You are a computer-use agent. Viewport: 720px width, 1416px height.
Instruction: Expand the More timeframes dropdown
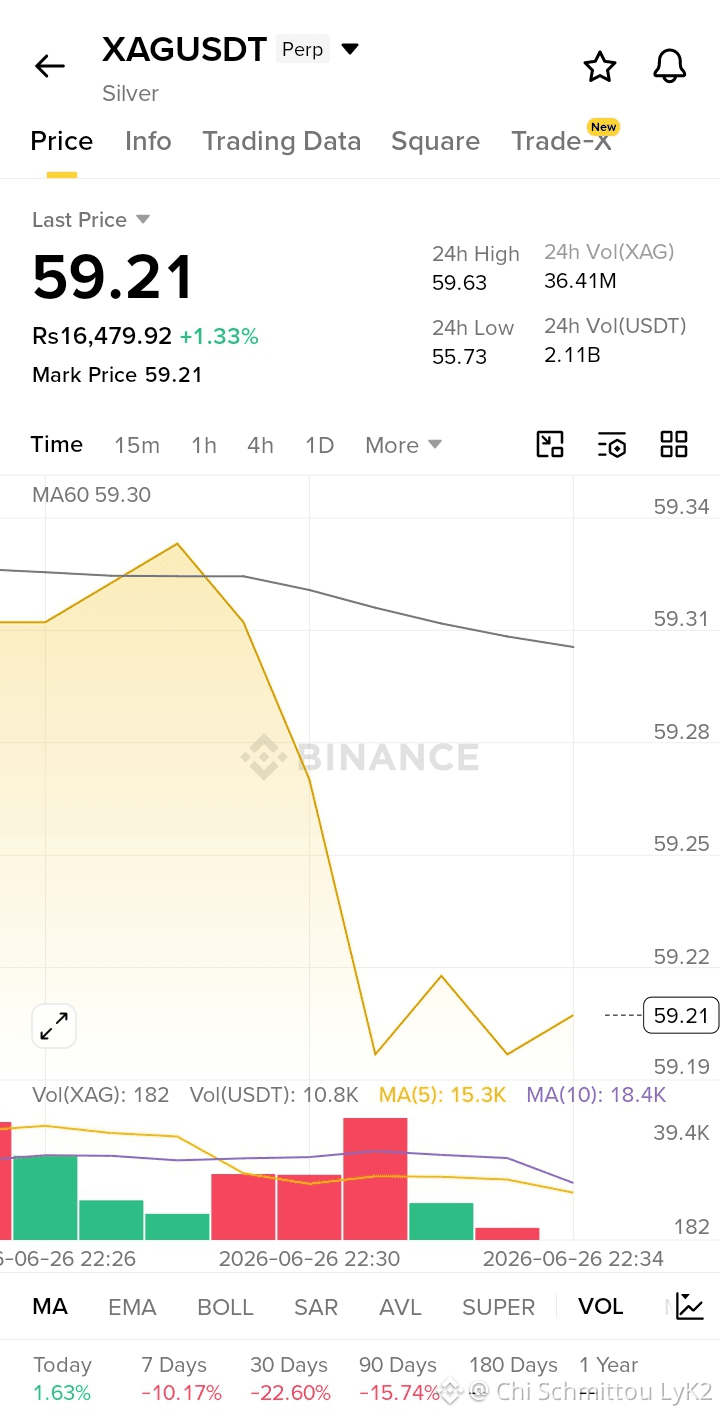point(403,445)
